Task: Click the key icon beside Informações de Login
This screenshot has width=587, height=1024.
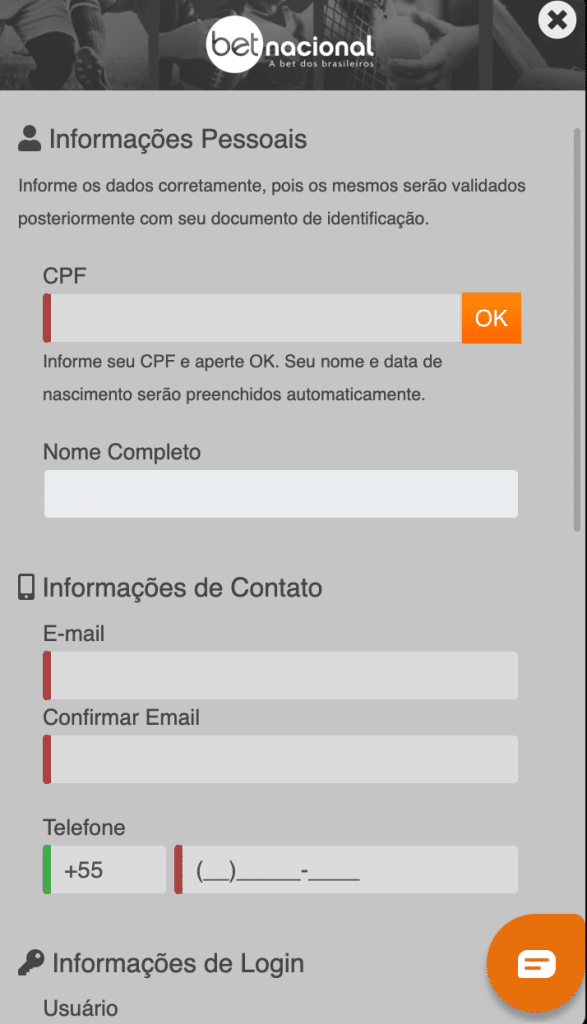Action: (31, 963)
